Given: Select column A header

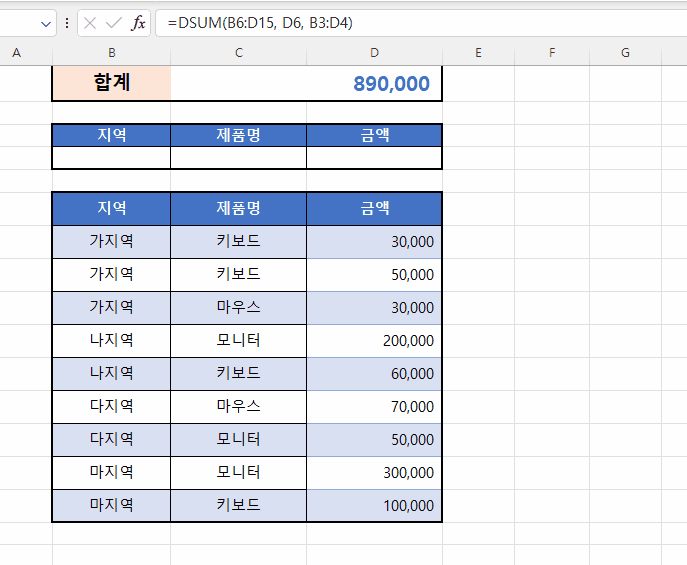Looking at the screenshot, I should pyautogui.click(x=17, y=53).
